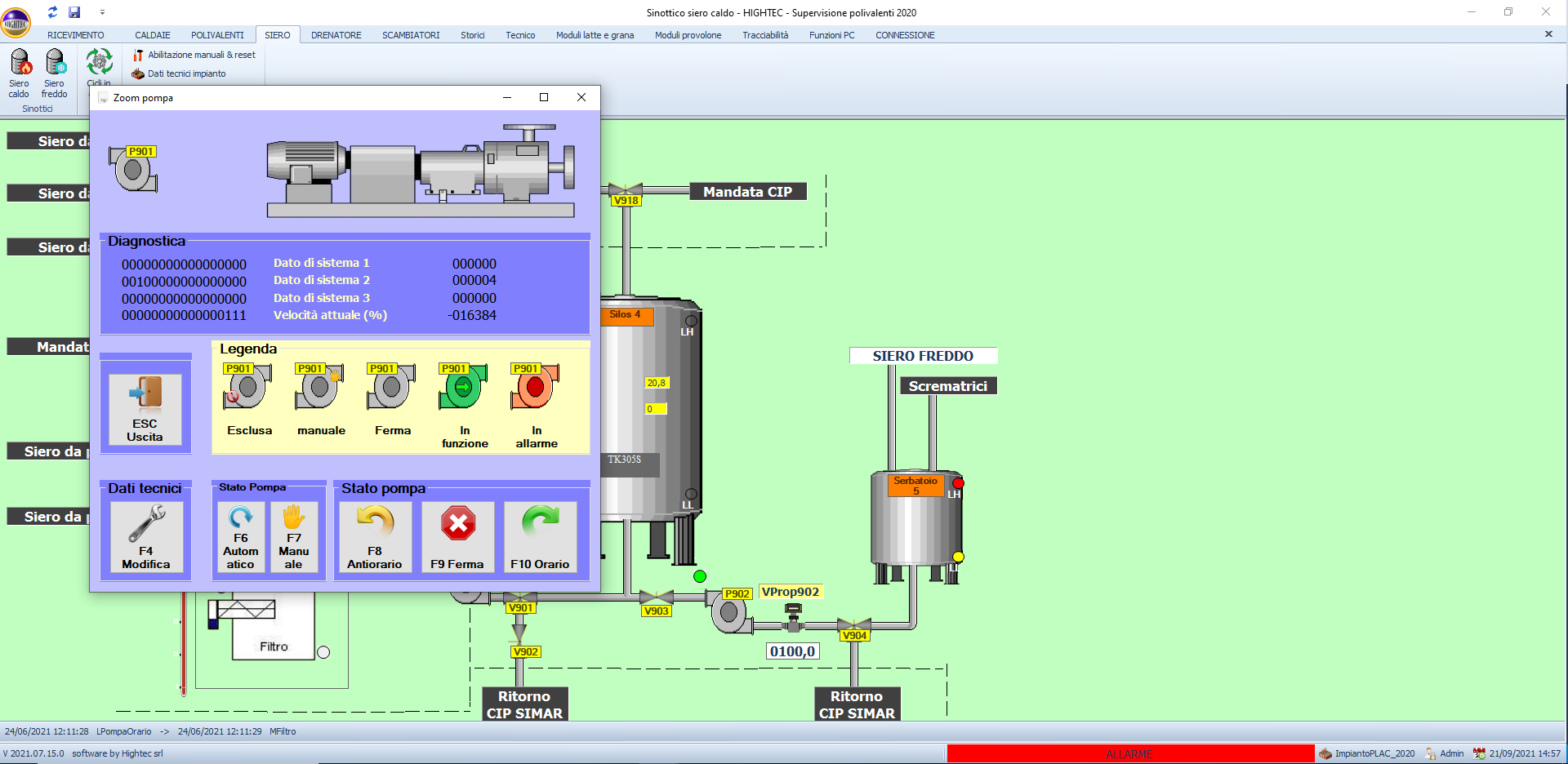Open the Tecnico tab
Screen dimensions: 1568x764
tap(520, 35)
